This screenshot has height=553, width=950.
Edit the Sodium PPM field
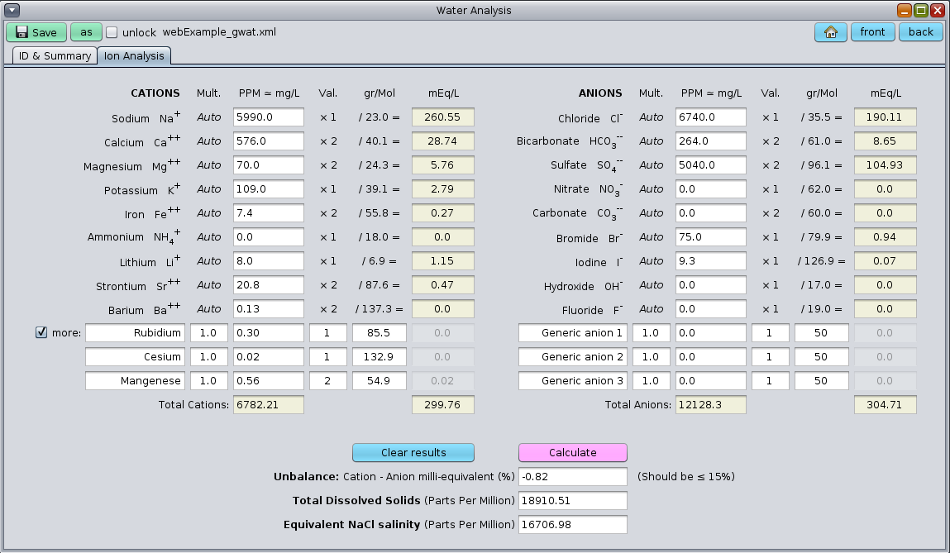[268, 117]
